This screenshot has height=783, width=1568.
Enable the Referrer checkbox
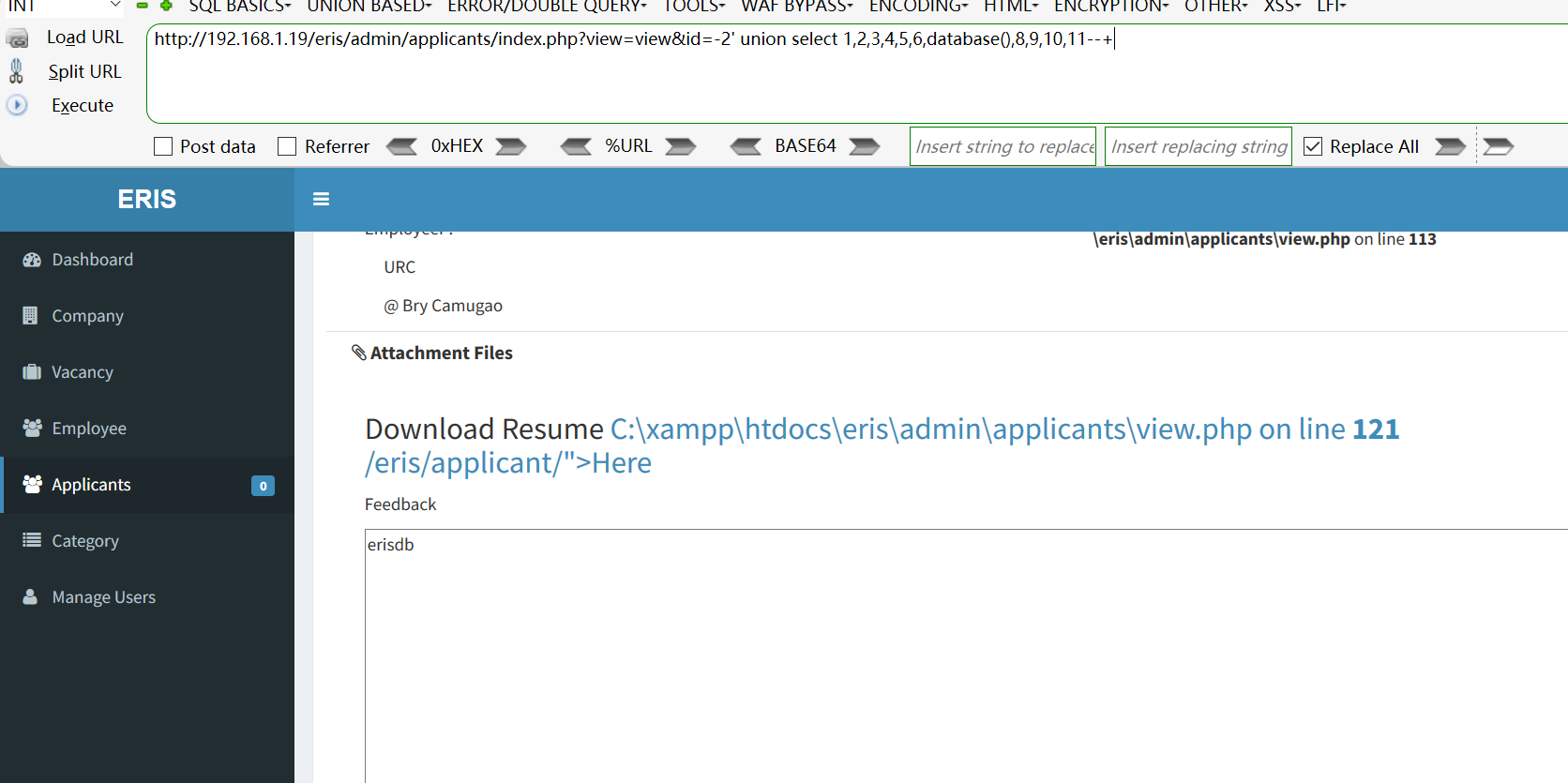pos(287,146)
